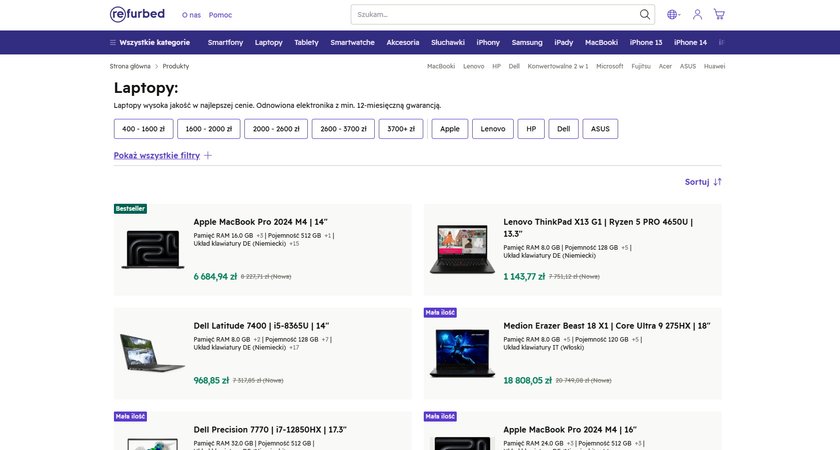This screenshot has width=840, height=450.
Task: Click Dell Latitude 7400 product image
Action: [153, 352]
